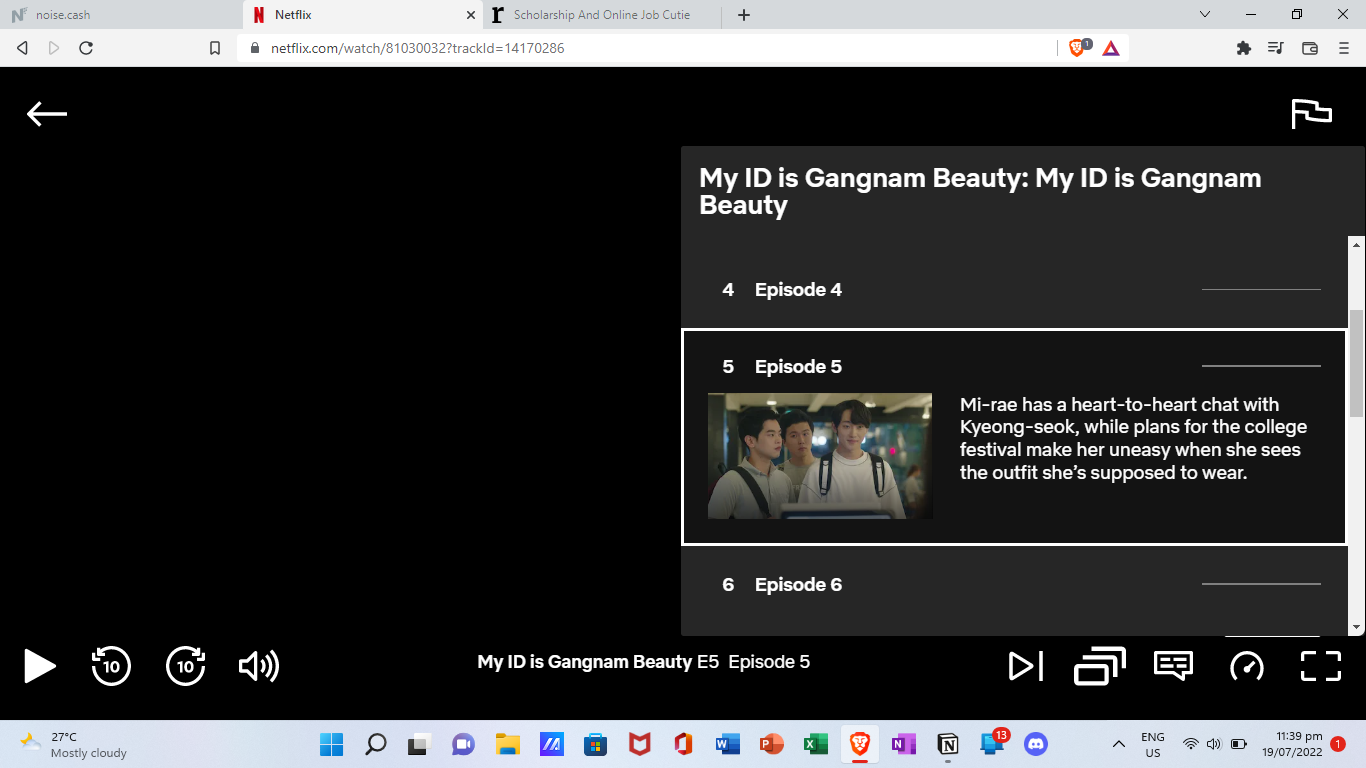Click the Episode 5 description text

[1134, 438]
